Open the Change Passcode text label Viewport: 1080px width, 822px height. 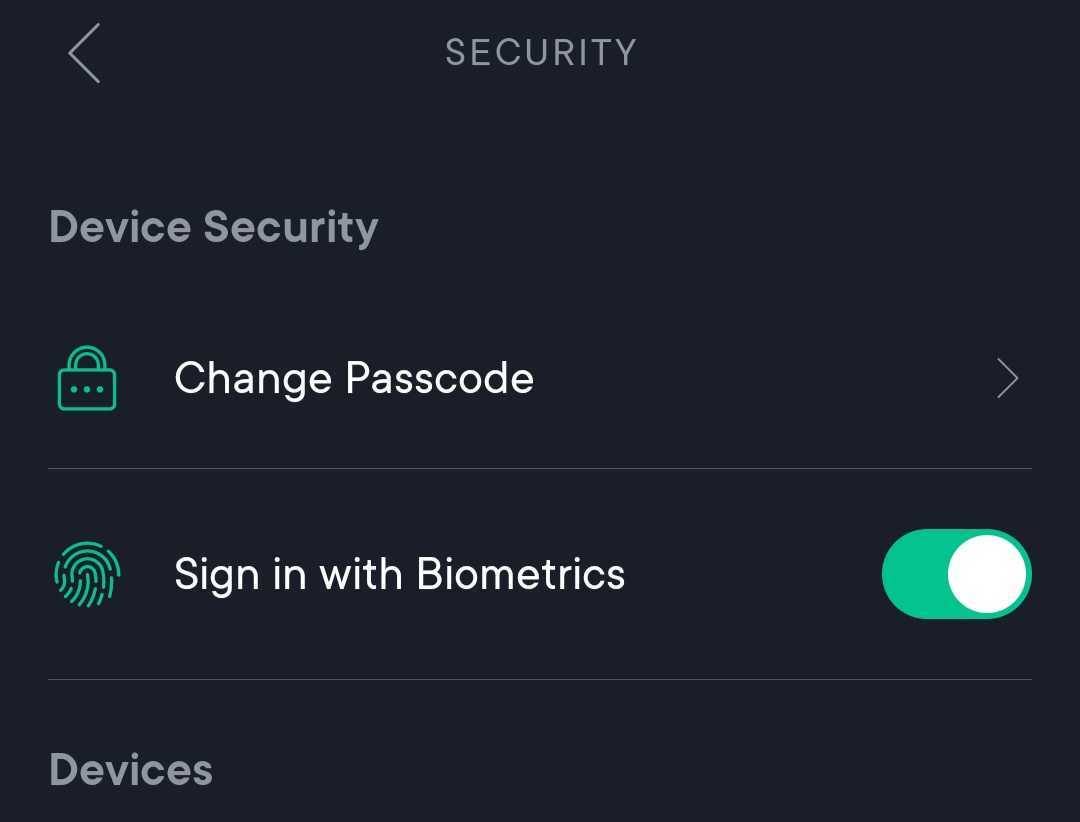coord(354,378)
